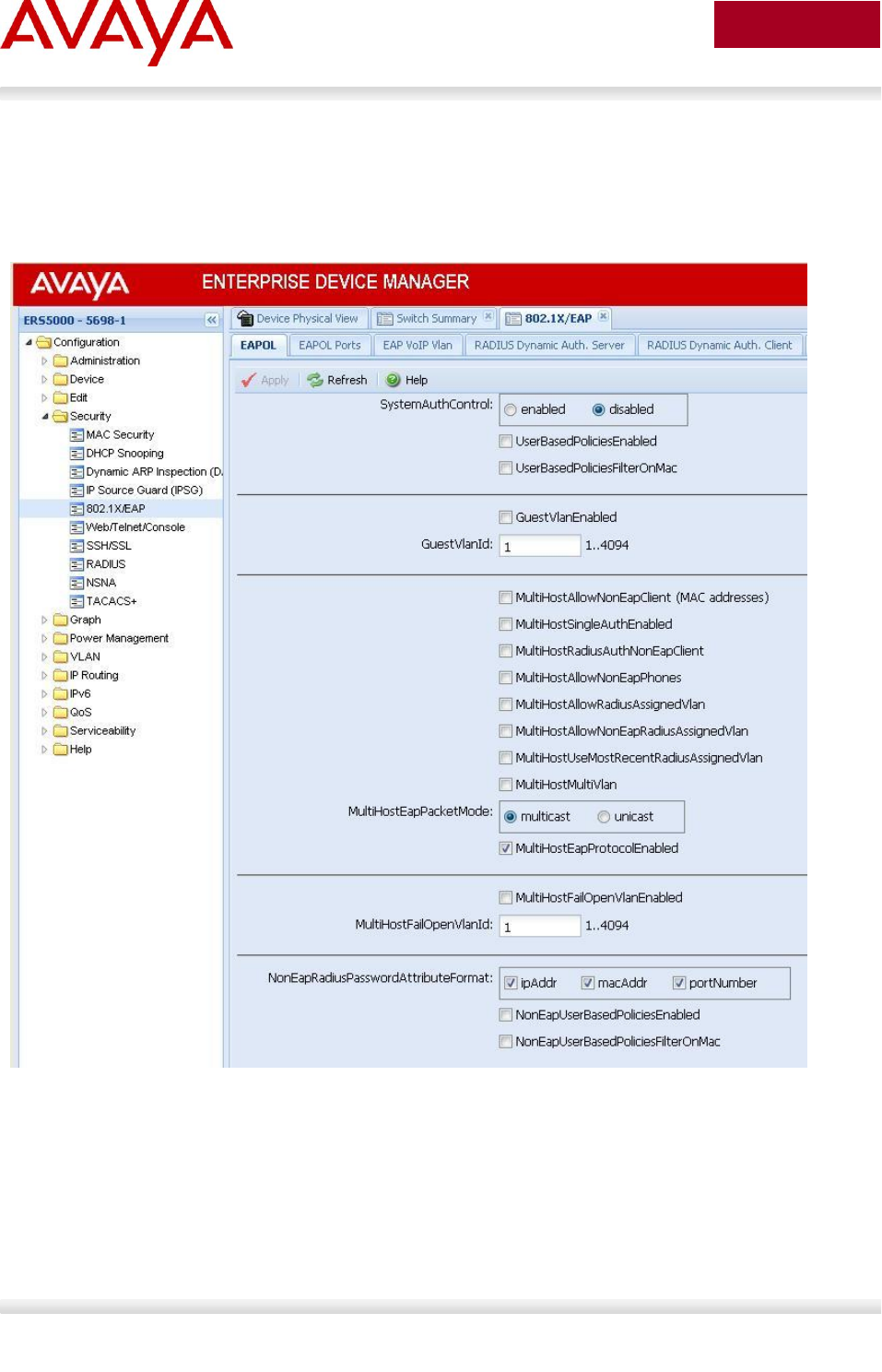Screen dimensions: 882x1372
Task: Click the Configuration folder icon
Action: point(43,342)
